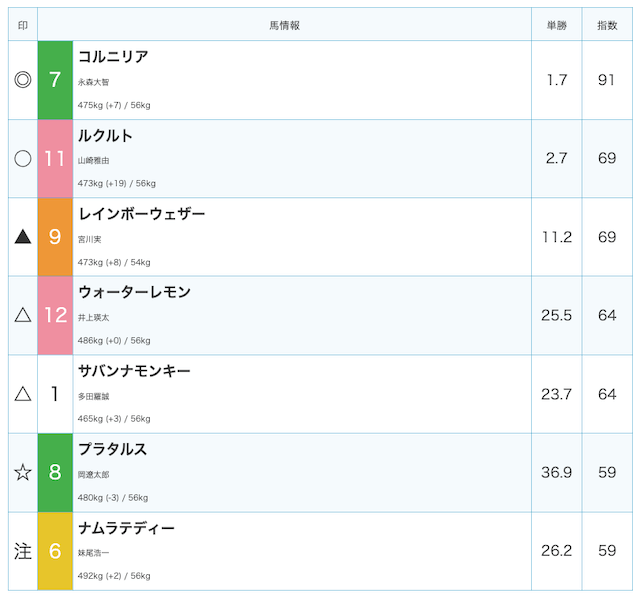
Task: Click the single circle mark for ルクルト
Action: point(23,158)
